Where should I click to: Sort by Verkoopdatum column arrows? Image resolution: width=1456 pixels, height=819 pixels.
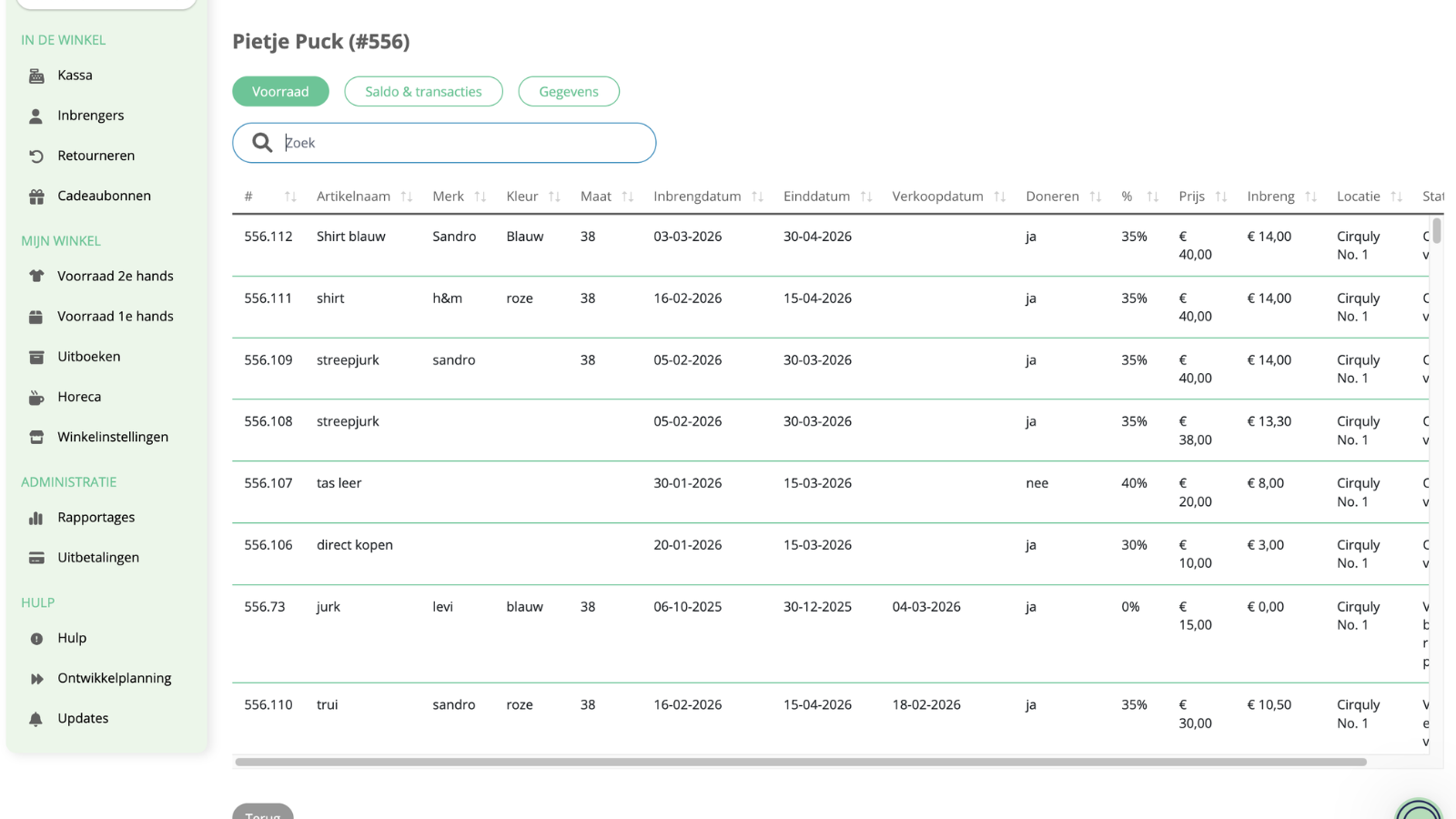(x=1000, y=197)
